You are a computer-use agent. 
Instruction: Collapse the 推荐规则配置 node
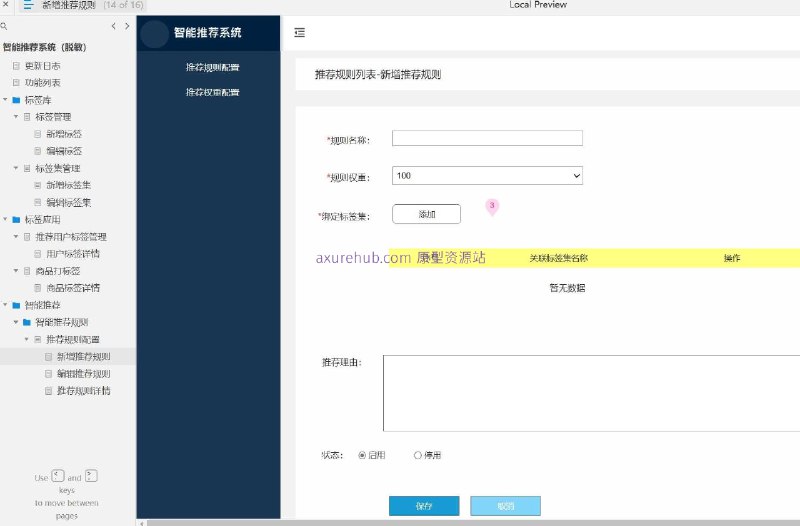tap(27, 339)
